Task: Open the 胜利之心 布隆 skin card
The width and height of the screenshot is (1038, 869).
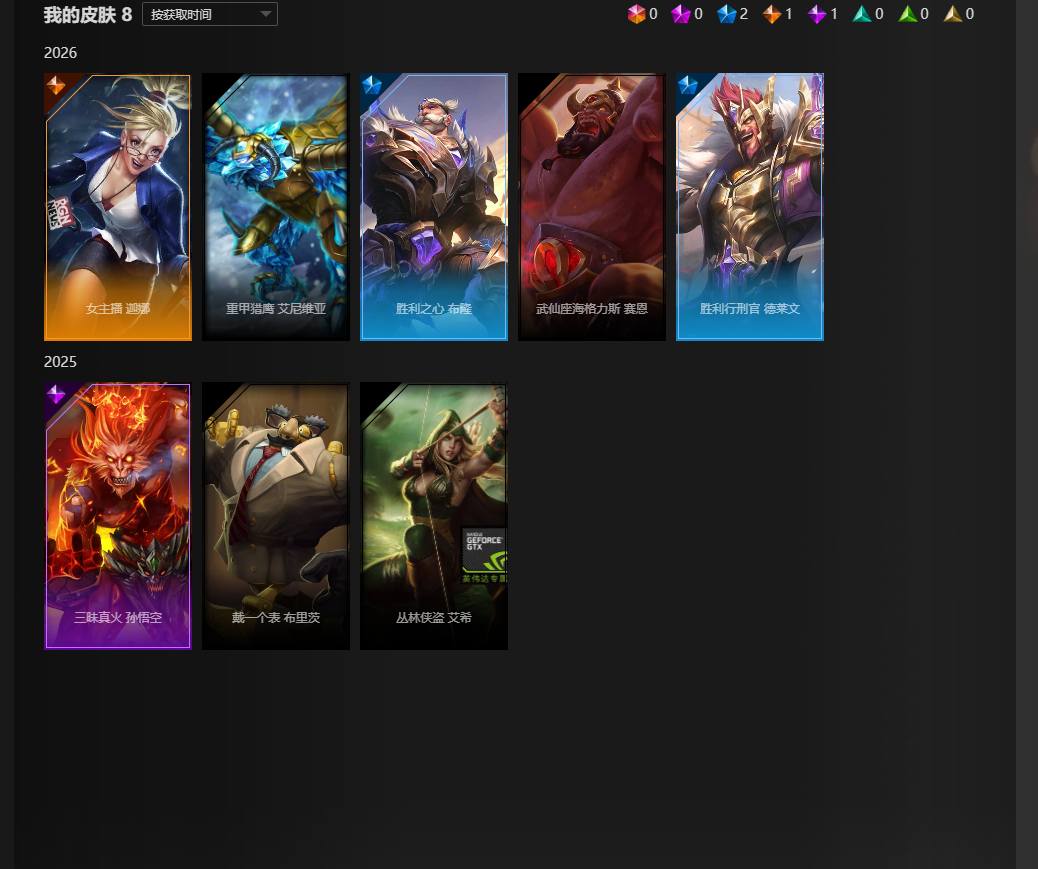Action: click(x=434, y=207)
